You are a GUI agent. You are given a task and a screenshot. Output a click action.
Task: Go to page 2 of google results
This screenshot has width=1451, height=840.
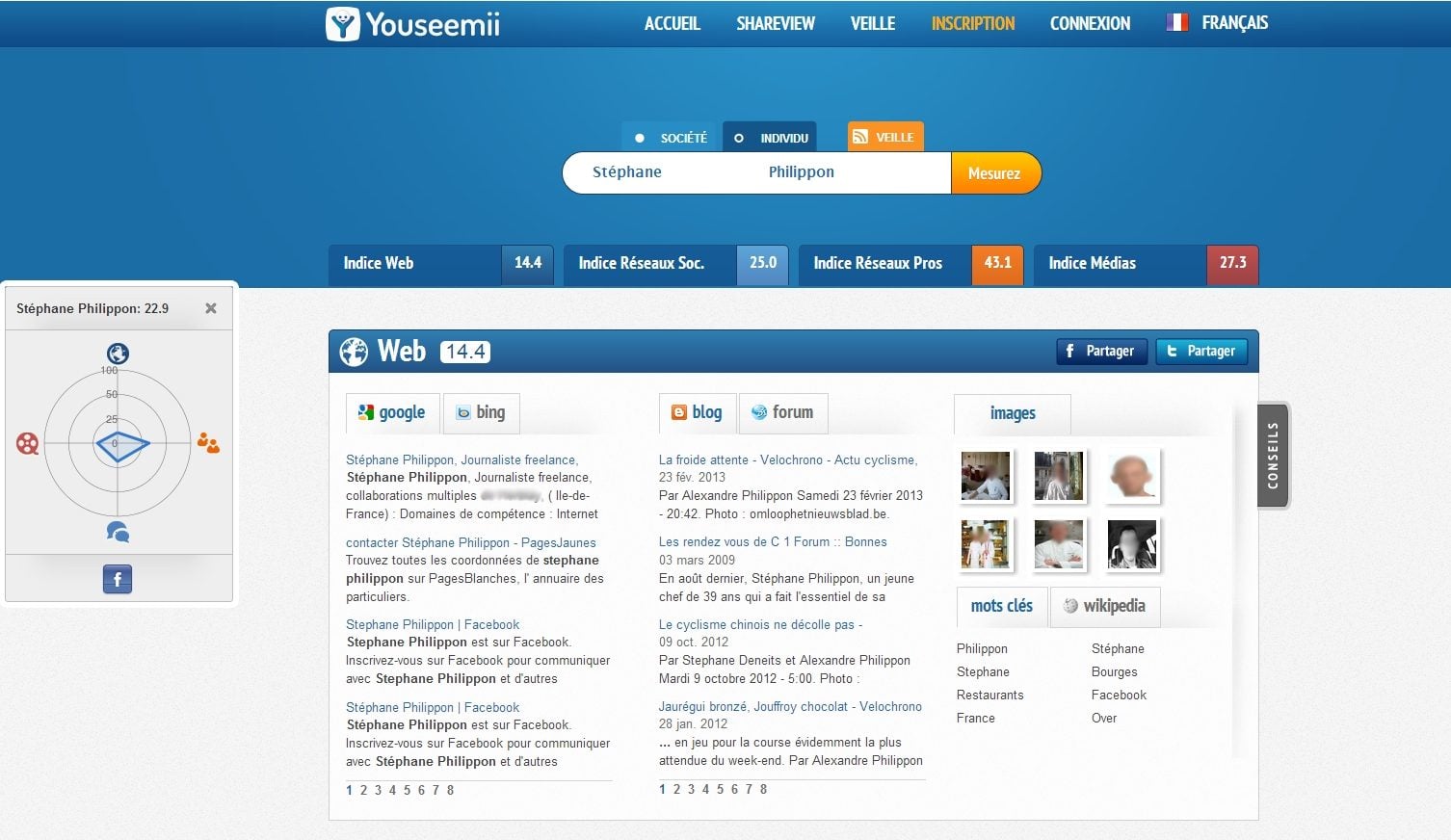(363, 790)
